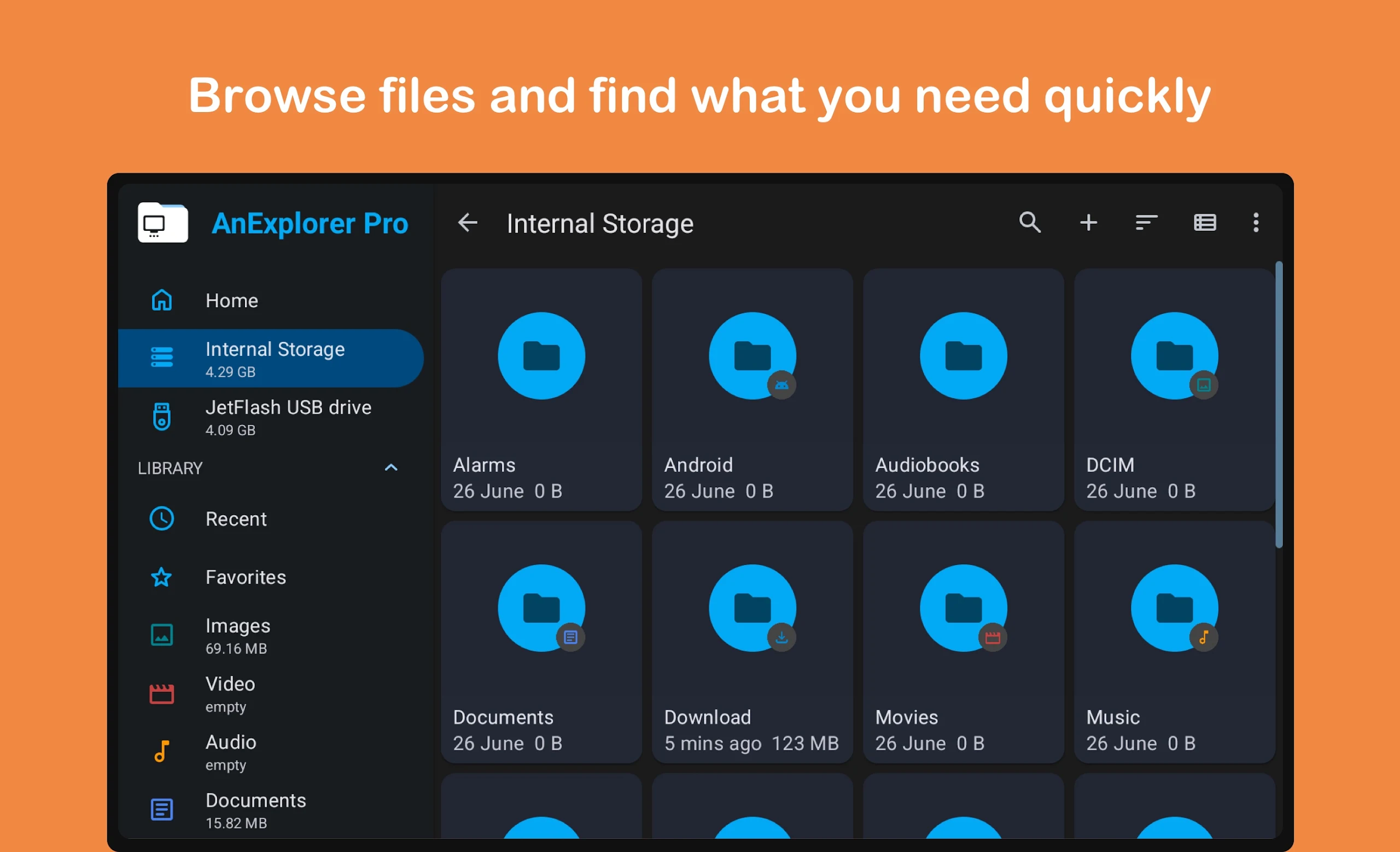Open the Download folder card
The image size is (1400, 852).
[x=752, y=642]
